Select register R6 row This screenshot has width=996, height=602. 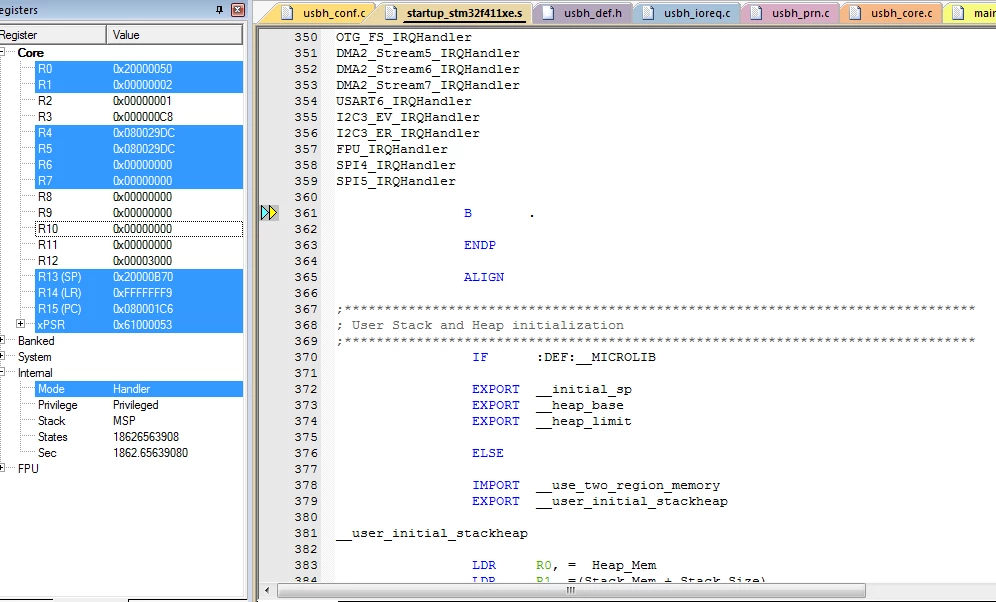[x=139, y=164]
